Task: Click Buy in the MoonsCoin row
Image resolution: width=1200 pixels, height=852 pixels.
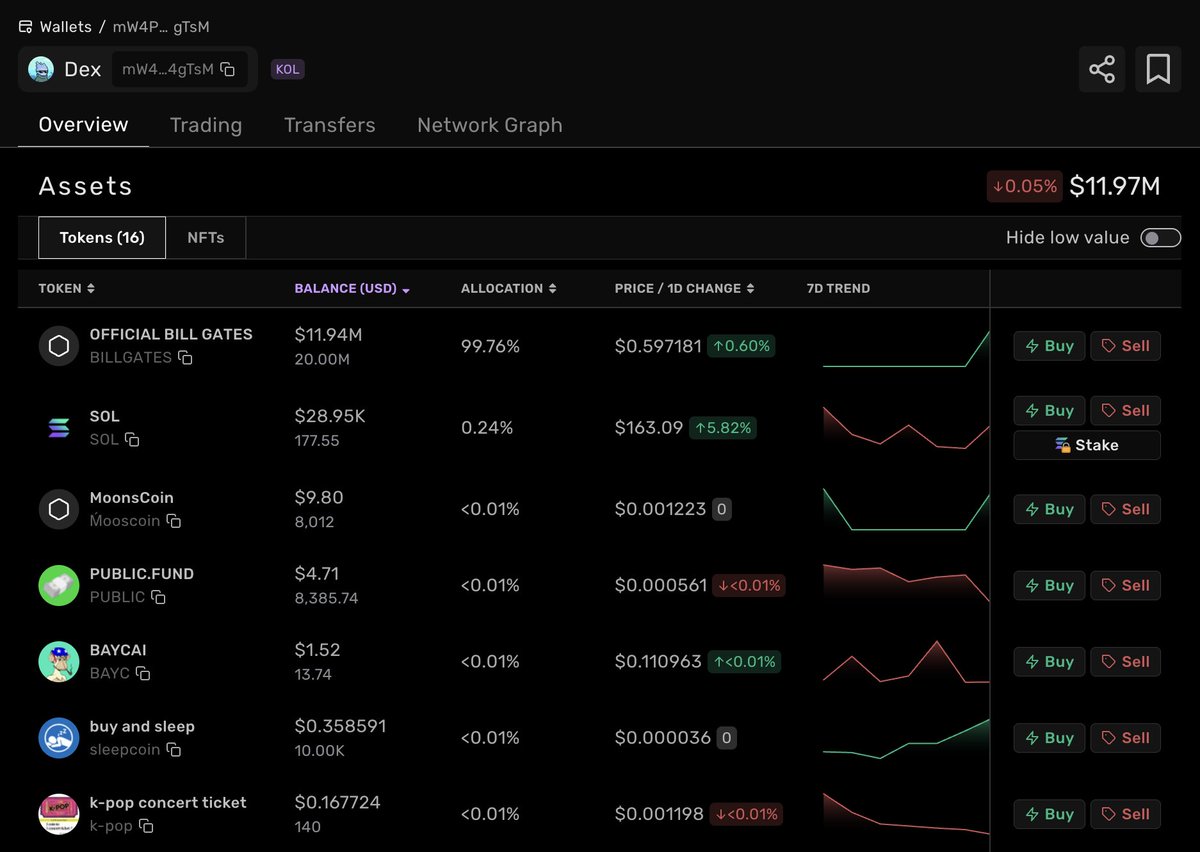Action: coord(1049,509)
